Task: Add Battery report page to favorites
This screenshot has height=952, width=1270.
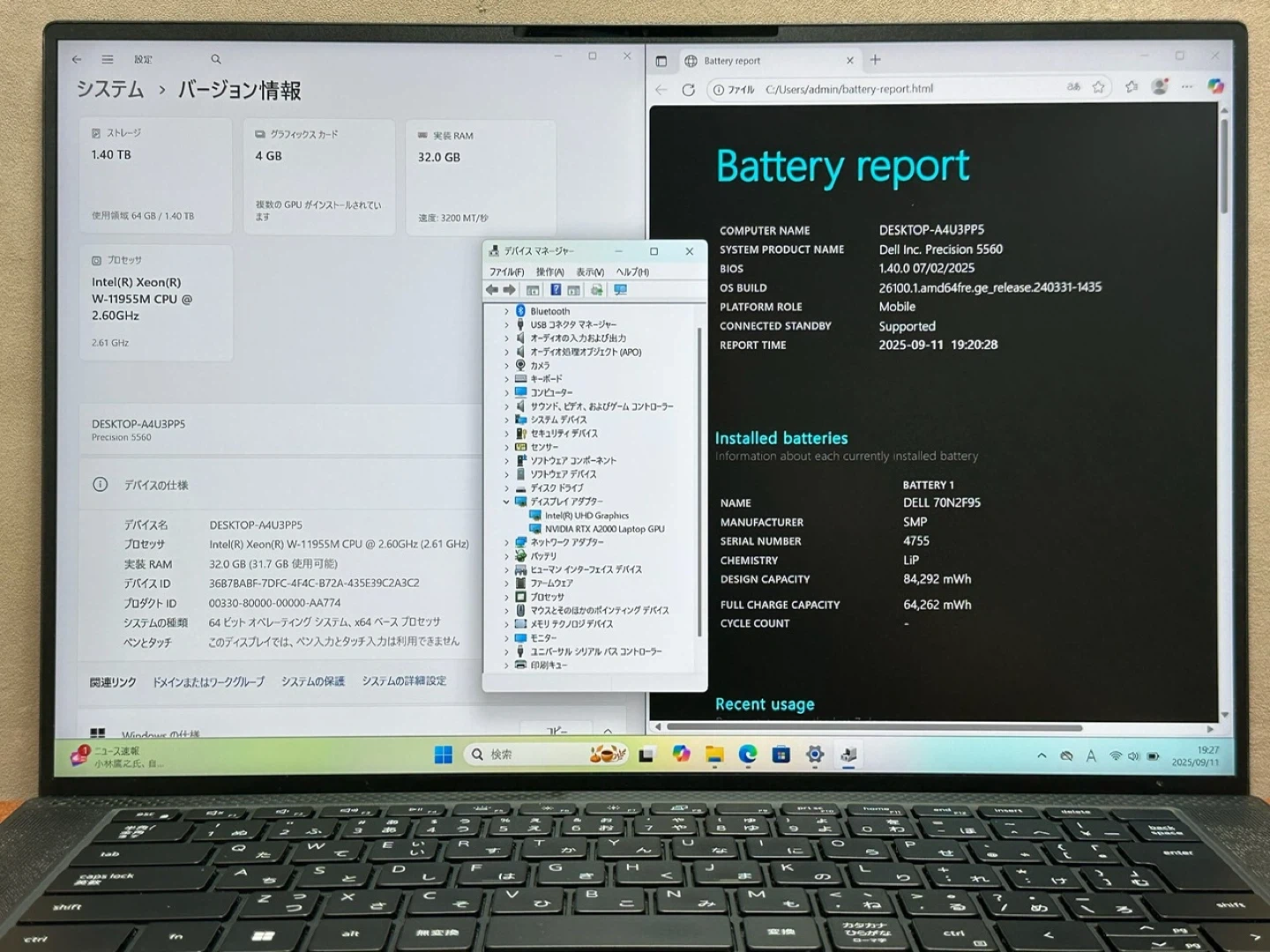Action: [1098, 87]
